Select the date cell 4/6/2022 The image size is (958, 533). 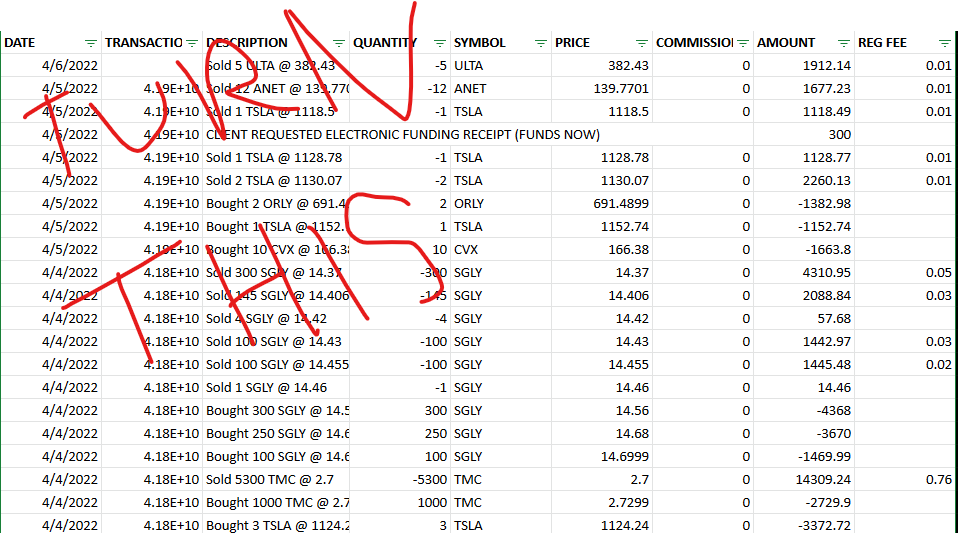click(51, 65)
